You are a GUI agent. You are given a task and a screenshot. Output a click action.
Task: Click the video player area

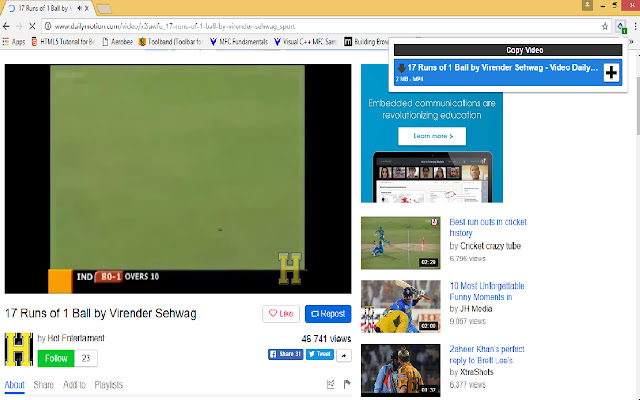178,179
